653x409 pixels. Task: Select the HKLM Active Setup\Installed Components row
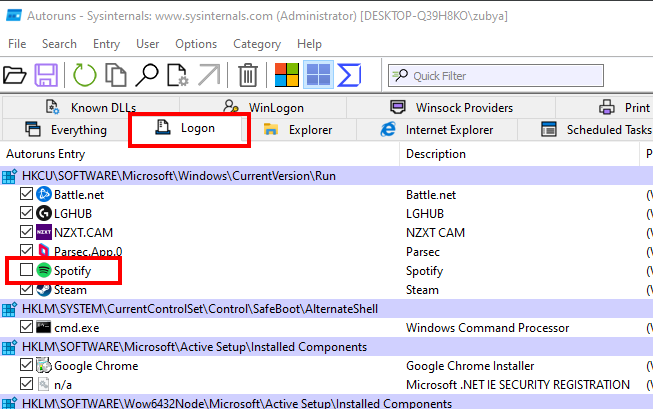tap(326, 347)
